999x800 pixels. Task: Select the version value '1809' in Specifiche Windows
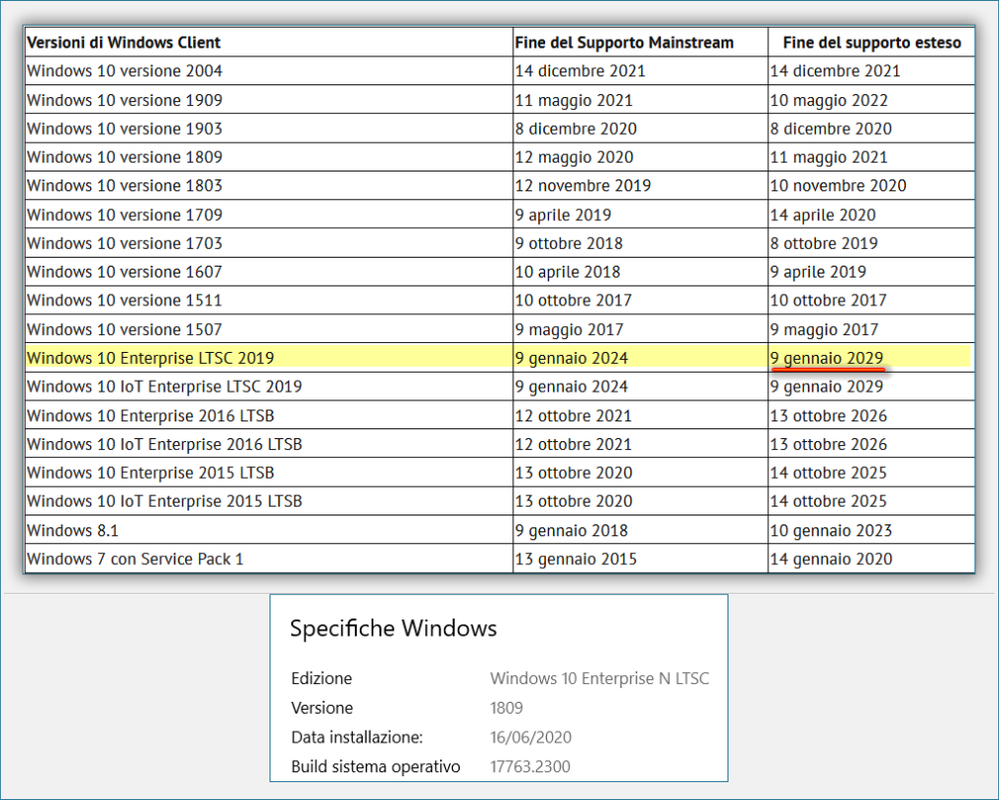coord(507,708)
